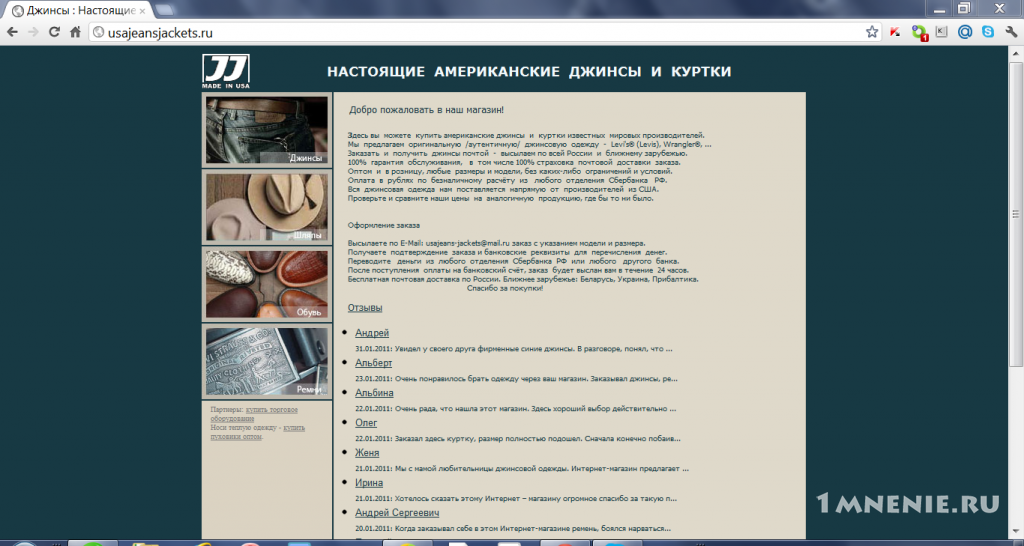Bookmark page with the star icon
This screenshot has width=1024, height=546.
click(872, 32)
